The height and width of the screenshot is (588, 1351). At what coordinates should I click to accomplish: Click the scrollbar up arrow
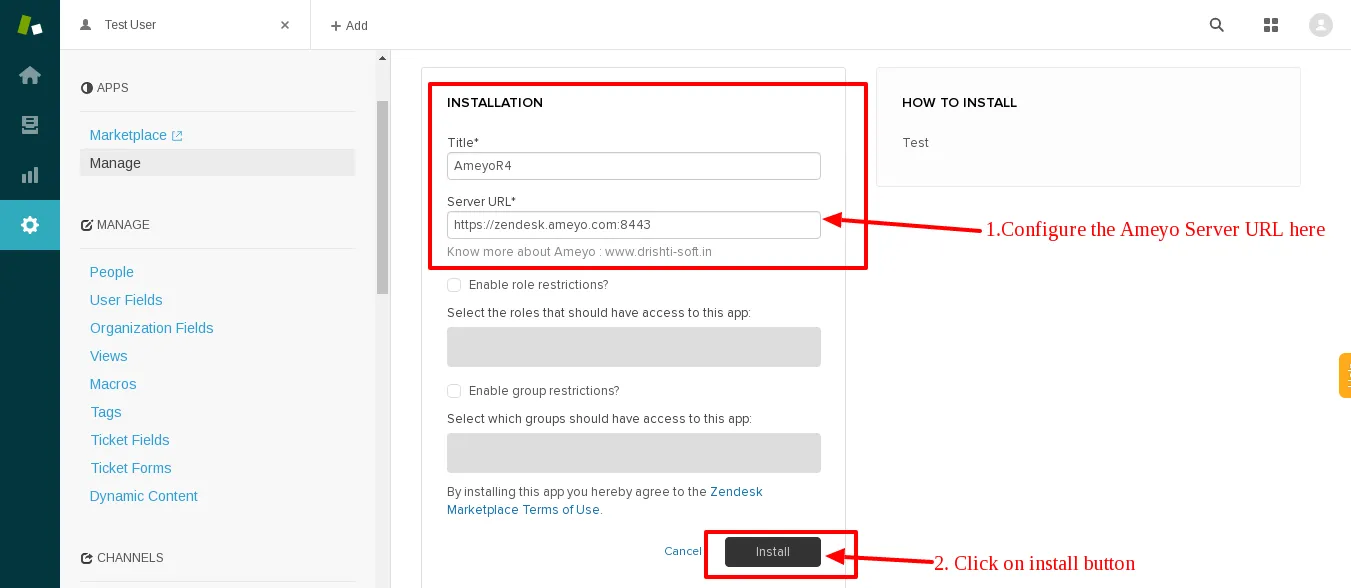pos(382,59)
